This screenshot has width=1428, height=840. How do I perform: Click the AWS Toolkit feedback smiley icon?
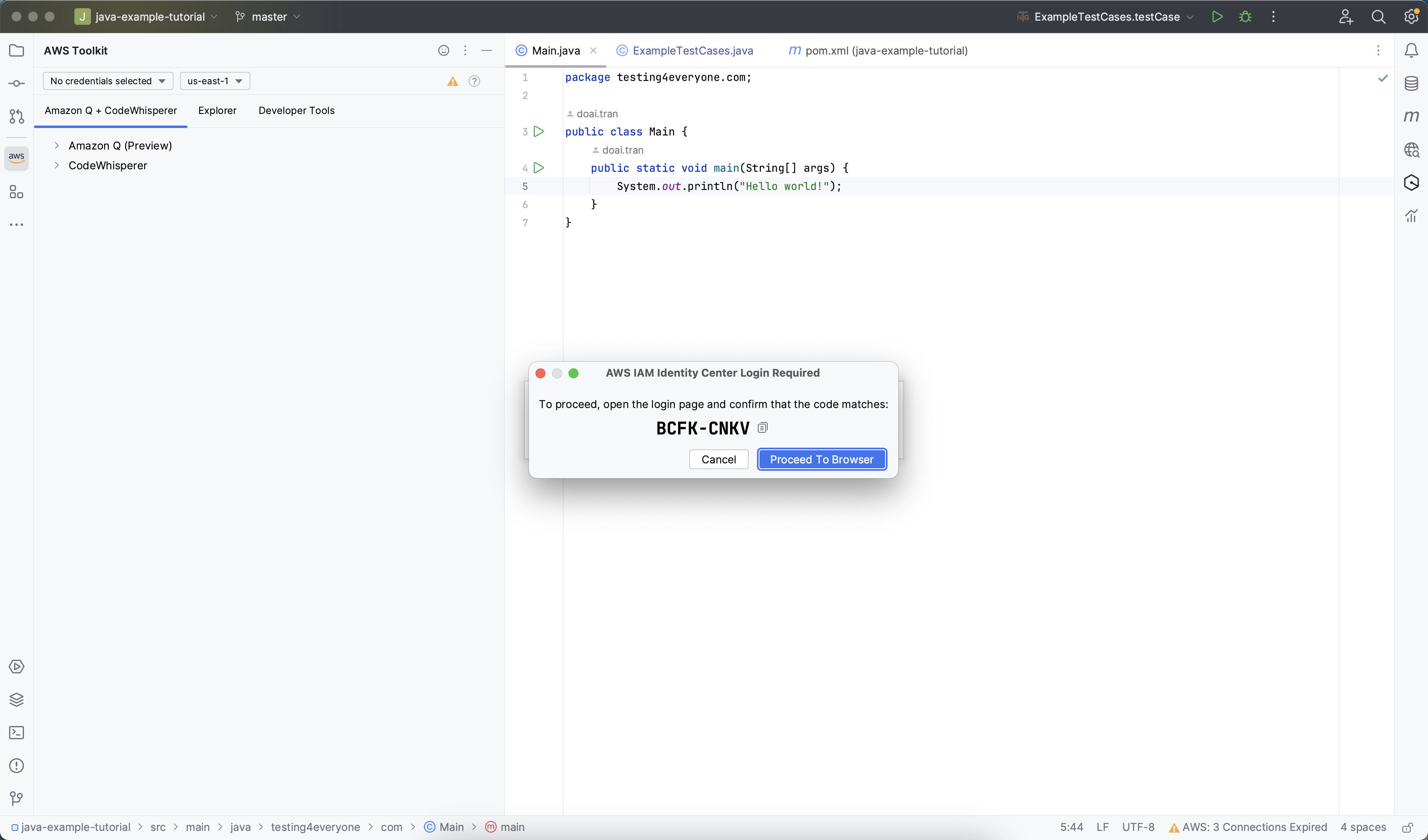pyautogui.click(x=444, y=50)
